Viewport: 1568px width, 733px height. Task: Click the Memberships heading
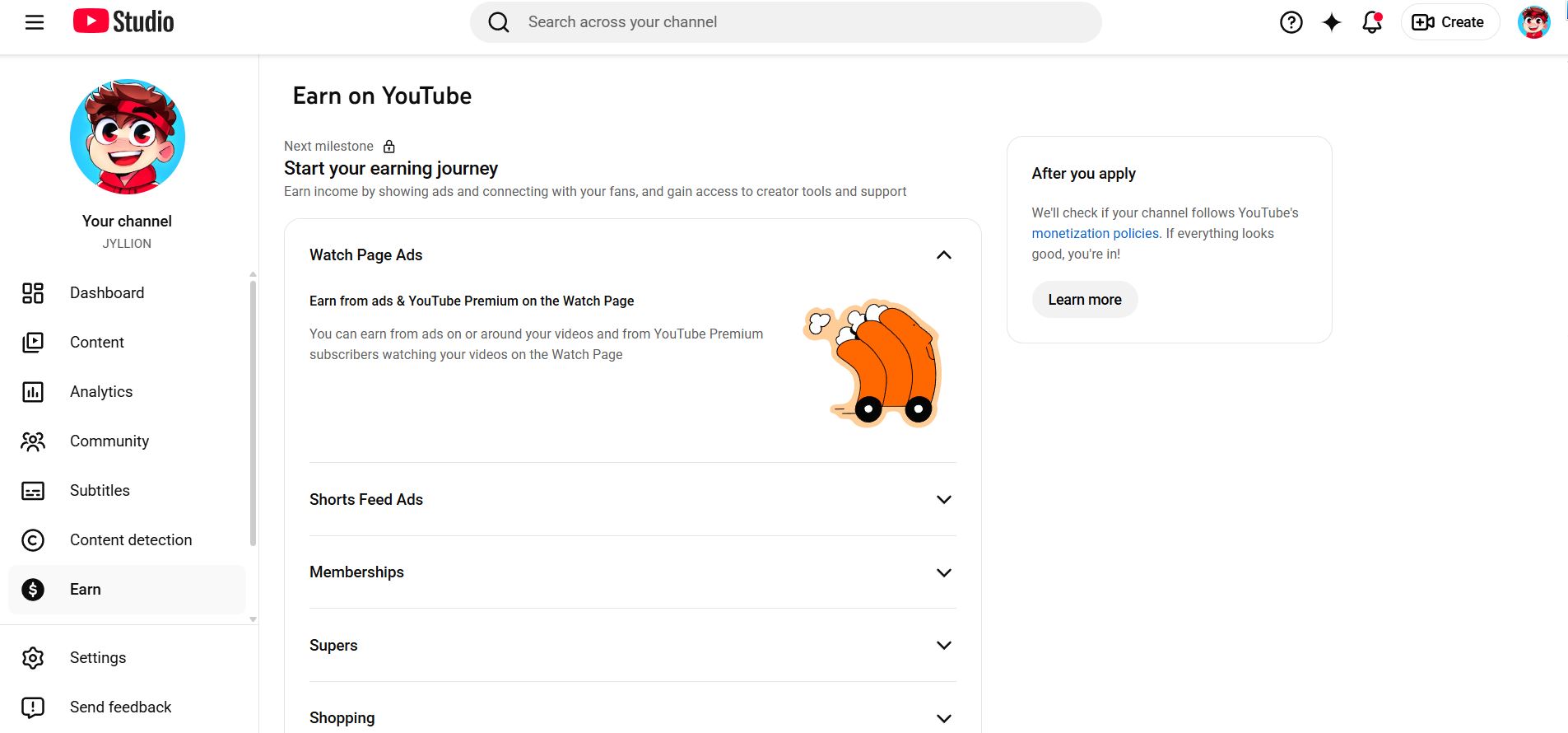click(356, 572)
